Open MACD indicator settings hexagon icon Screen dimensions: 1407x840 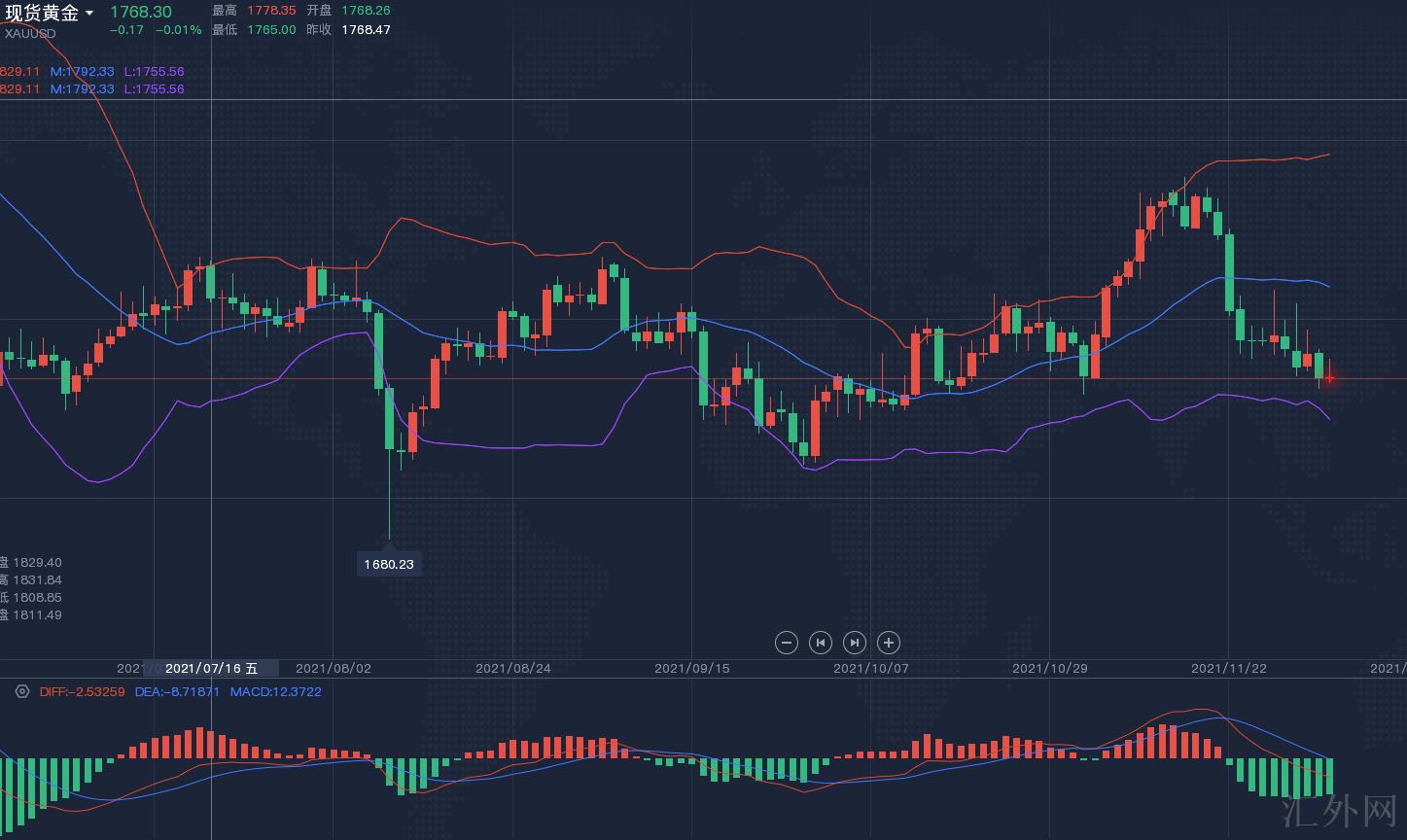22,691
